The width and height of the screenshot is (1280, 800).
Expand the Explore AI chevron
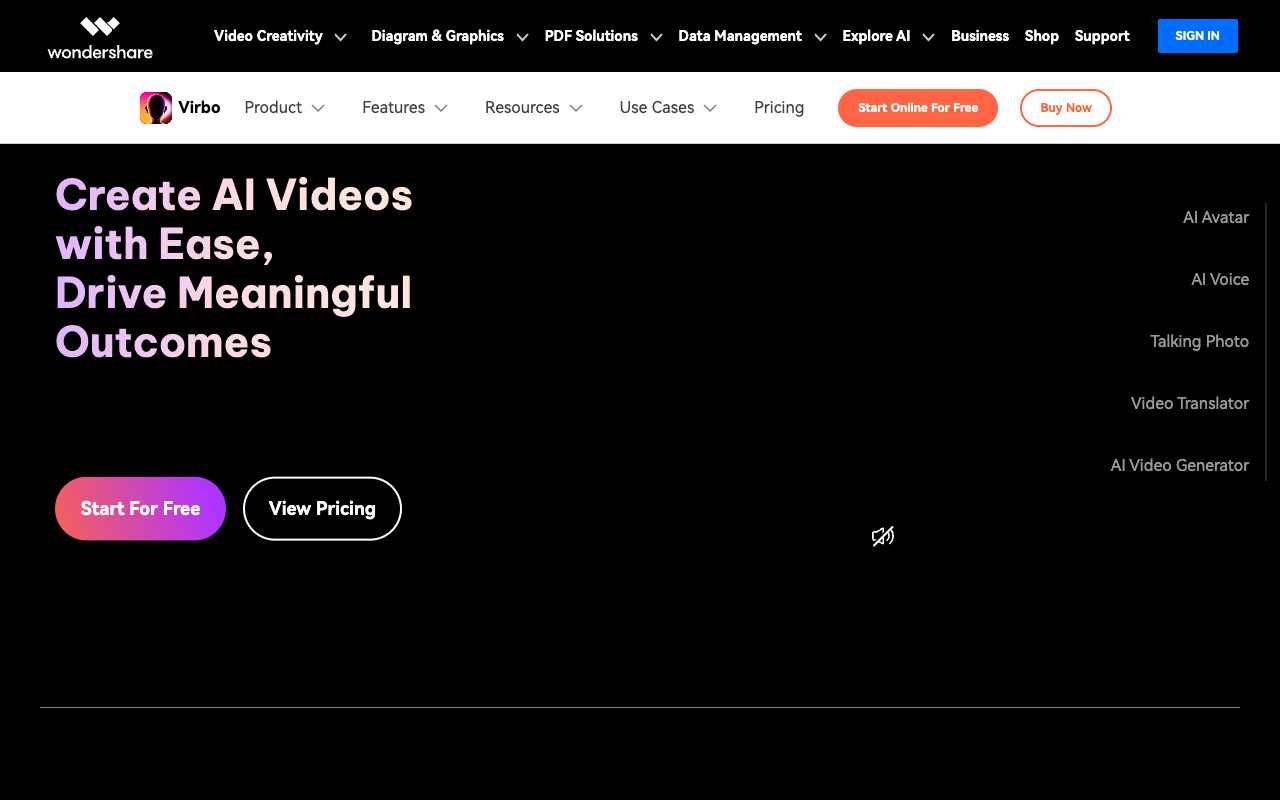pyautogui.click(x=928, y=37)
